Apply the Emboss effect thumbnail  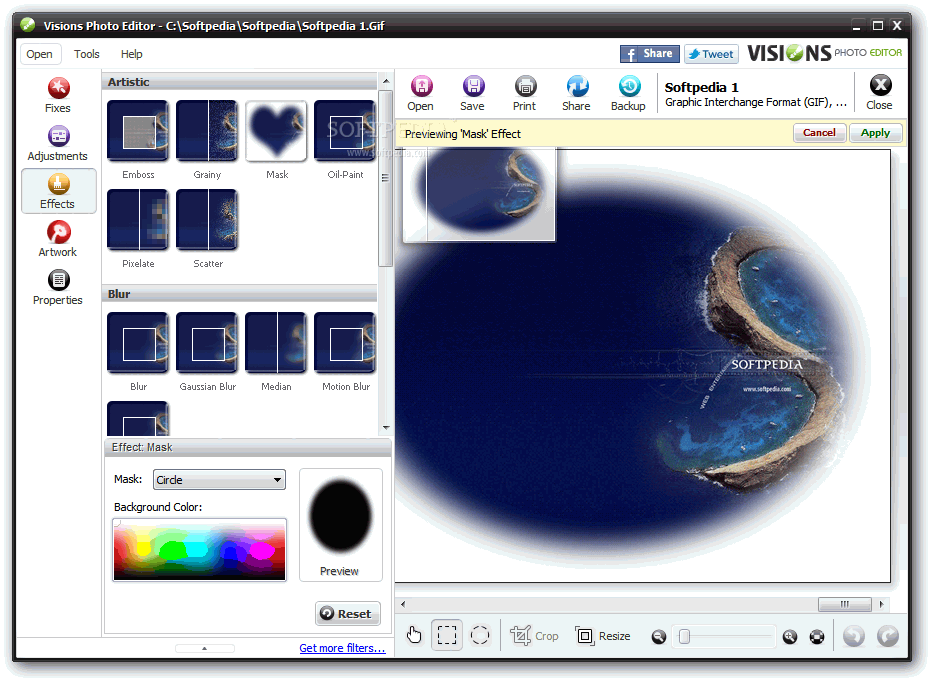138,131
